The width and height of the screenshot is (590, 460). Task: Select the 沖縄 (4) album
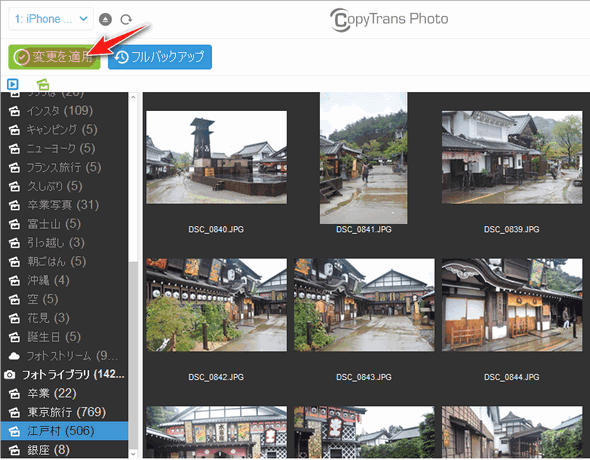click(64, 280)
